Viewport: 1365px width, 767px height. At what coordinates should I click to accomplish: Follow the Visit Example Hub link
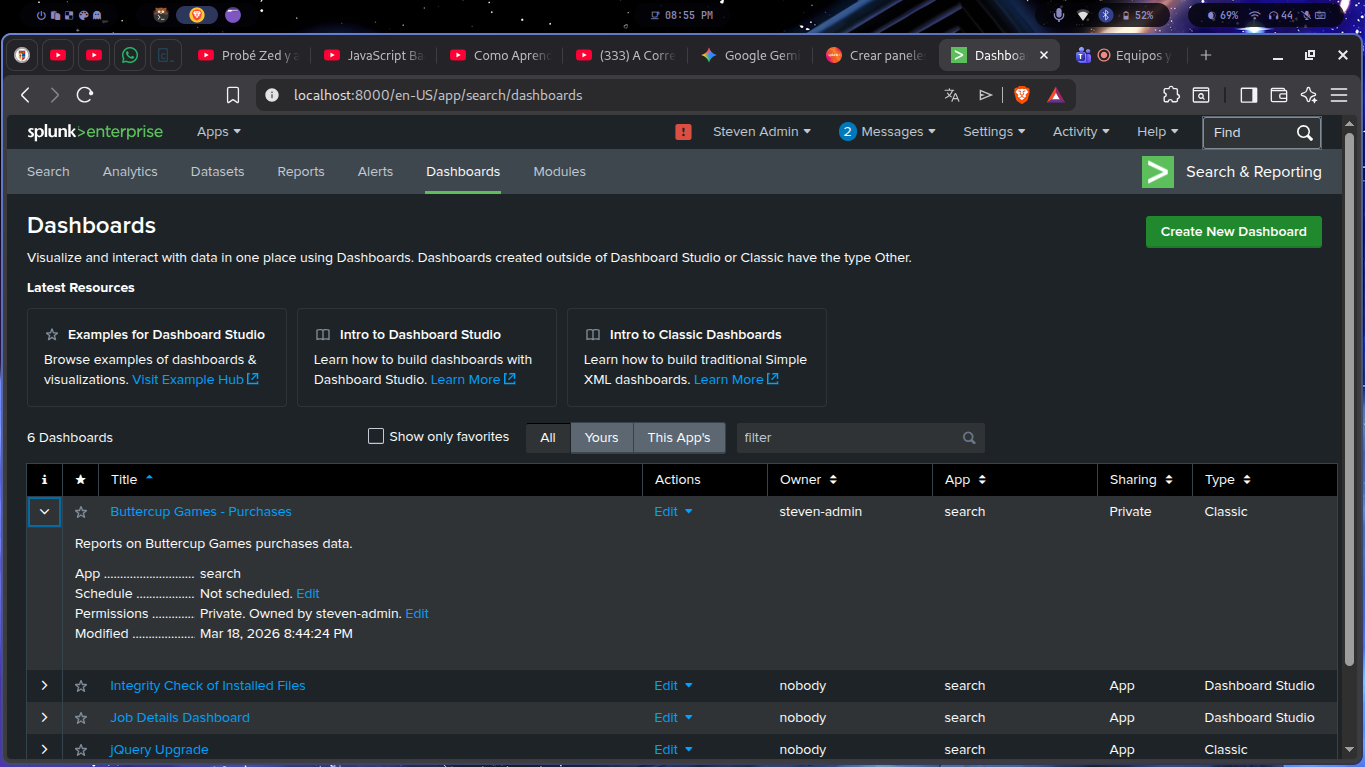click(x=189, y=379)
